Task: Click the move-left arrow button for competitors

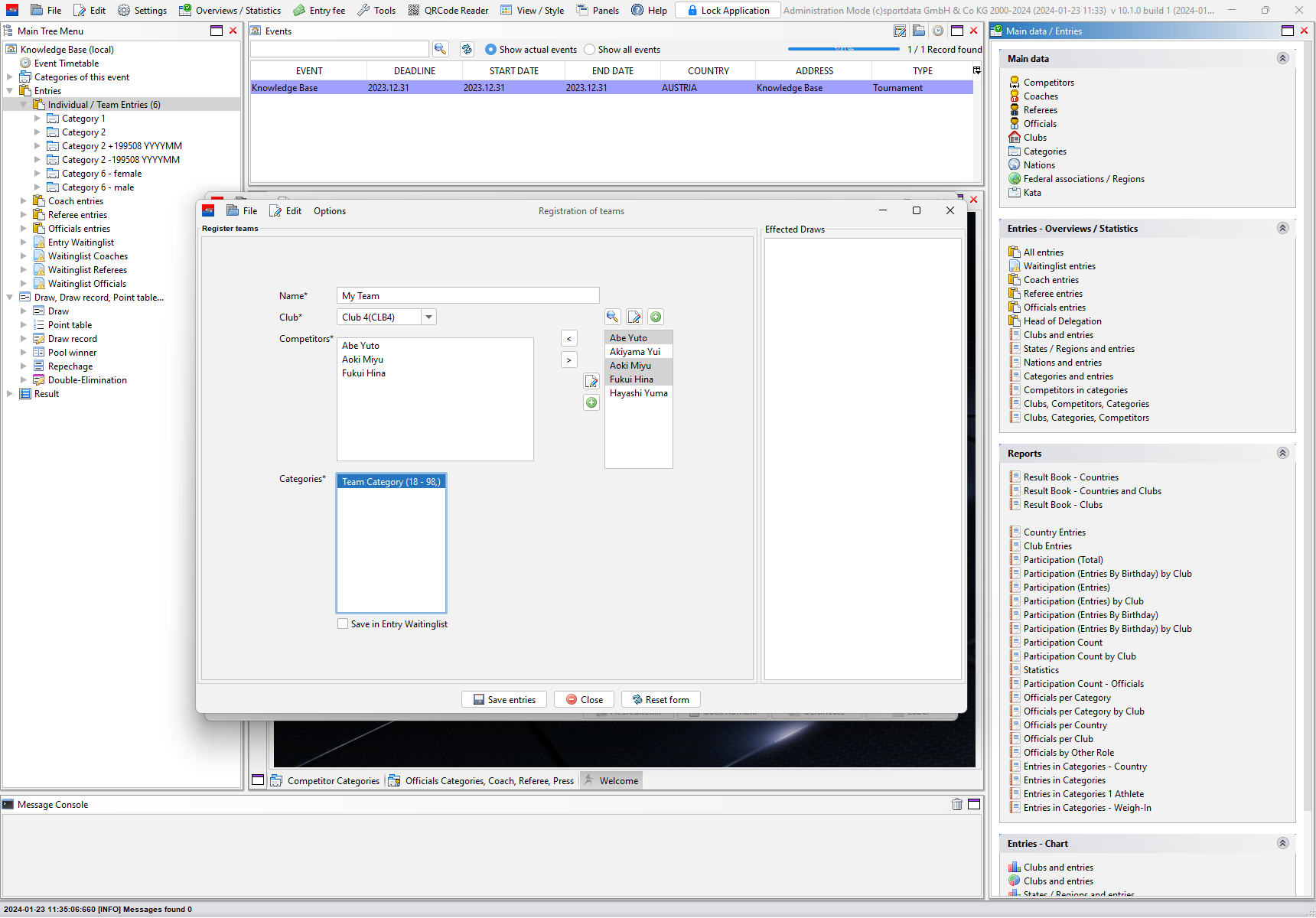Action: click(568, 338)
